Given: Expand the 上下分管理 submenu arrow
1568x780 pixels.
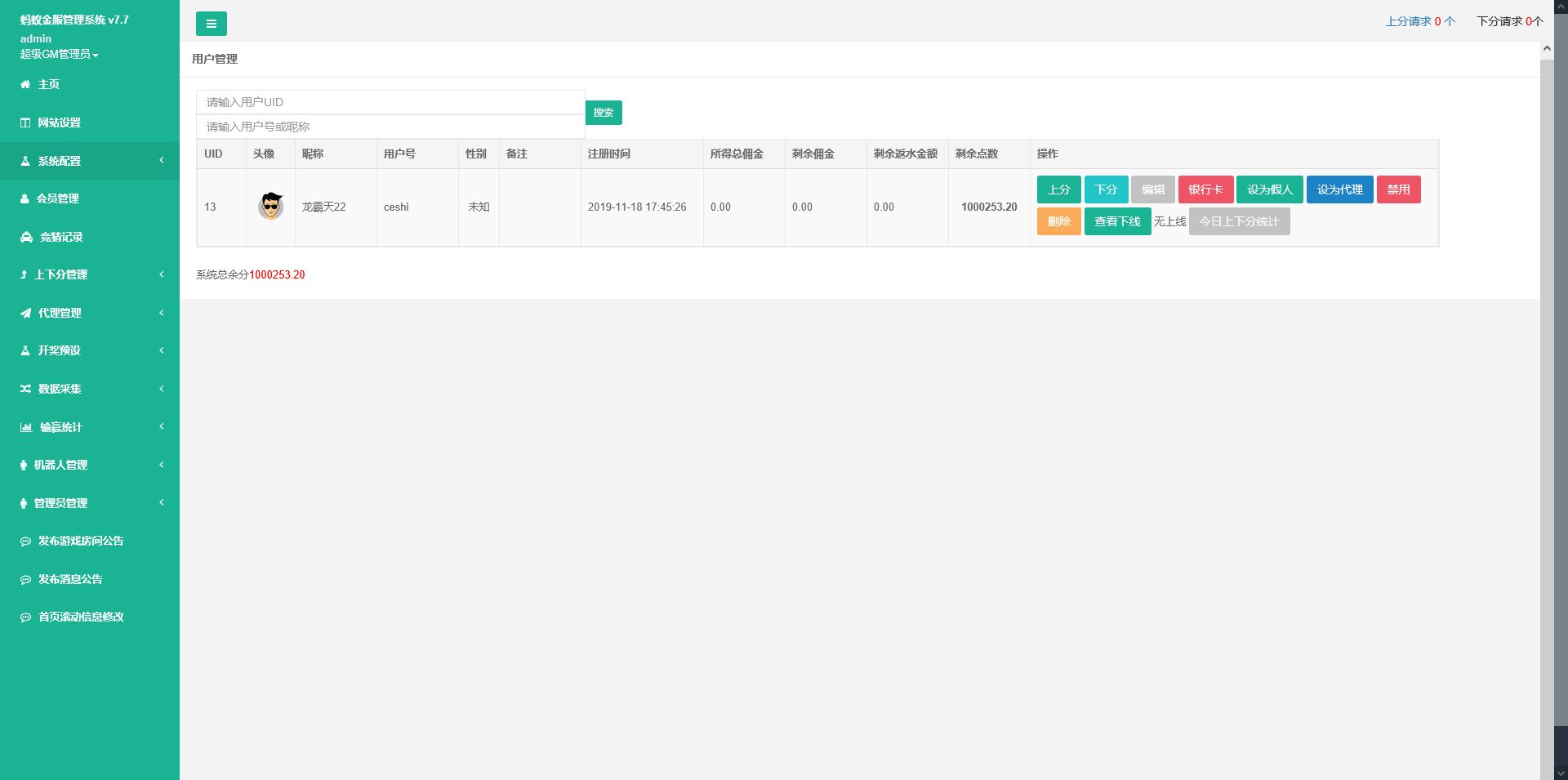Looking at the screenshot, I should [162, 274].
